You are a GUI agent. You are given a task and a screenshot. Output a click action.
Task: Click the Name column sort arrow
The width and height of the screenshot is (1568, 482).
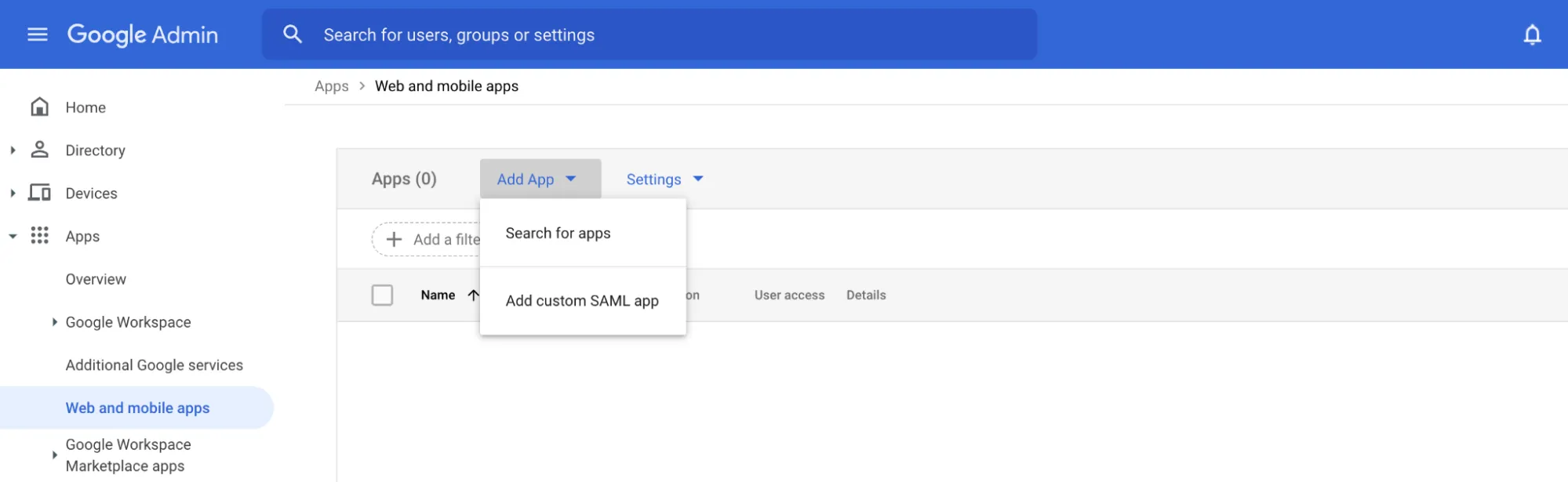pos(473,295)
